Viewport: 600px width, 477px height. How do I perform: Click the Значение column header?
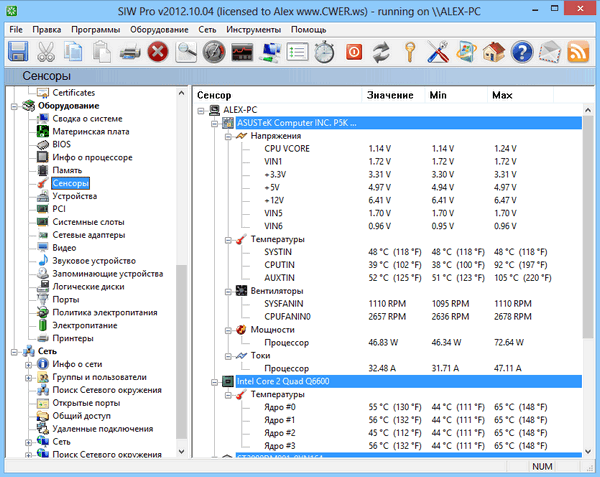(x=390, y=95)
